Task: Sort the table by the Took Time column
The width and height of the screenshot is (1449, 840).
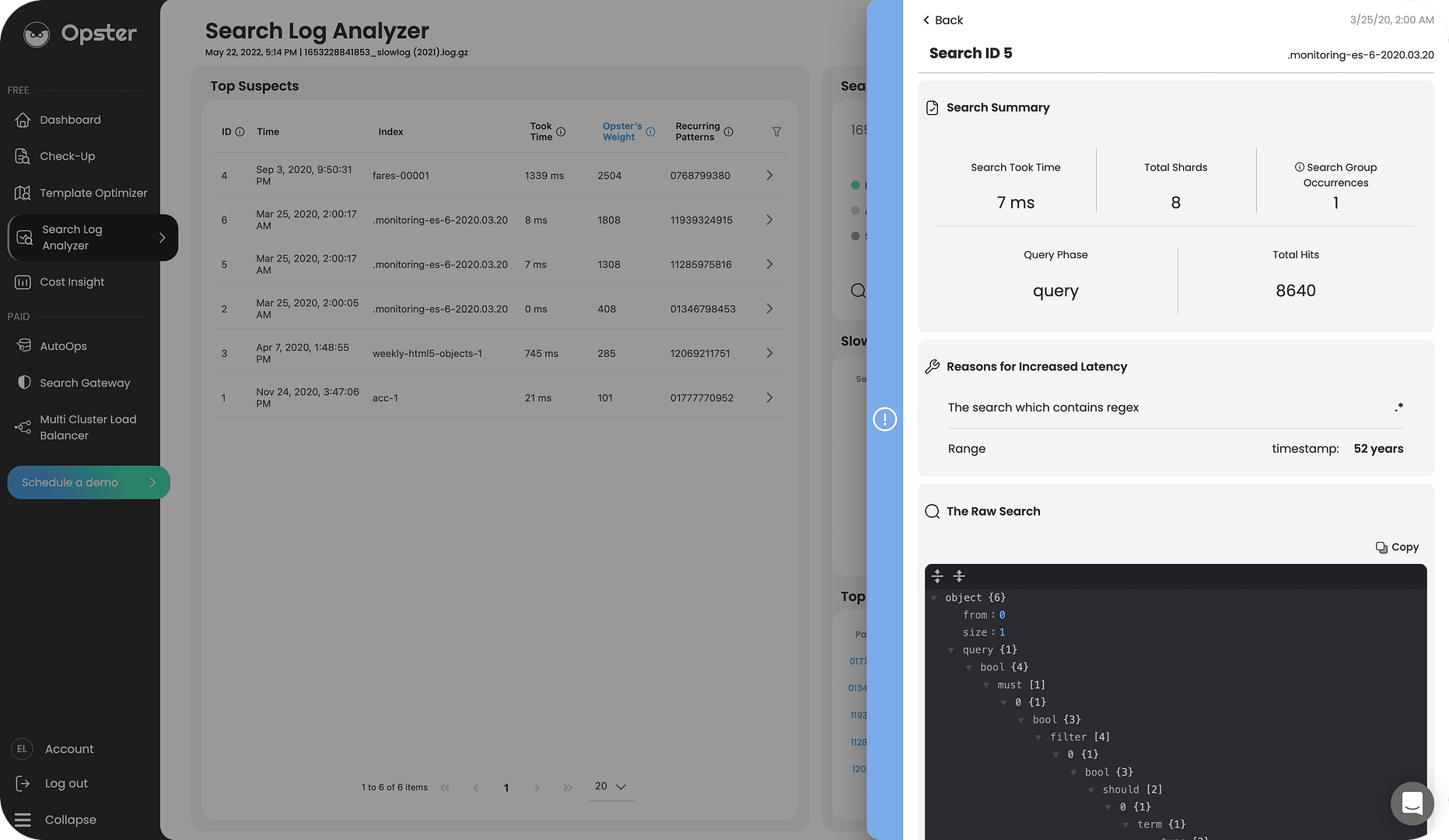Action: (x=542, y=131)
